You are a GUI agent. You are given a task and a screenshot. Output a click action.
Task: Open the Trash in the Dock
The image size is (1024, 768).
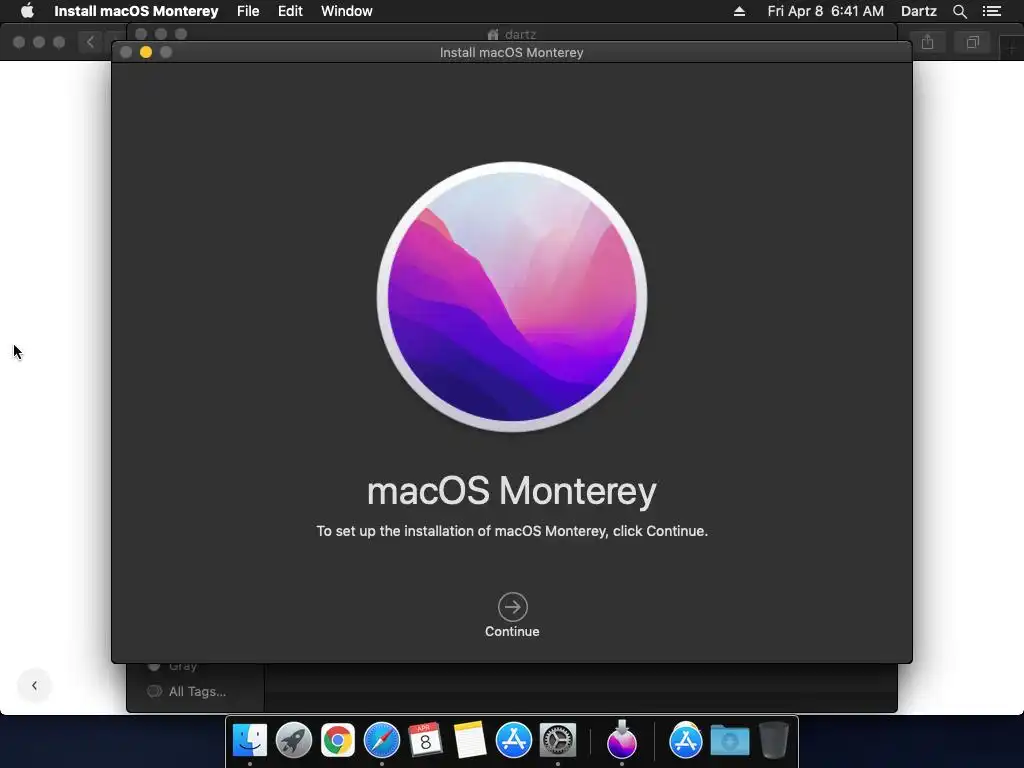(x=774, y=740)
